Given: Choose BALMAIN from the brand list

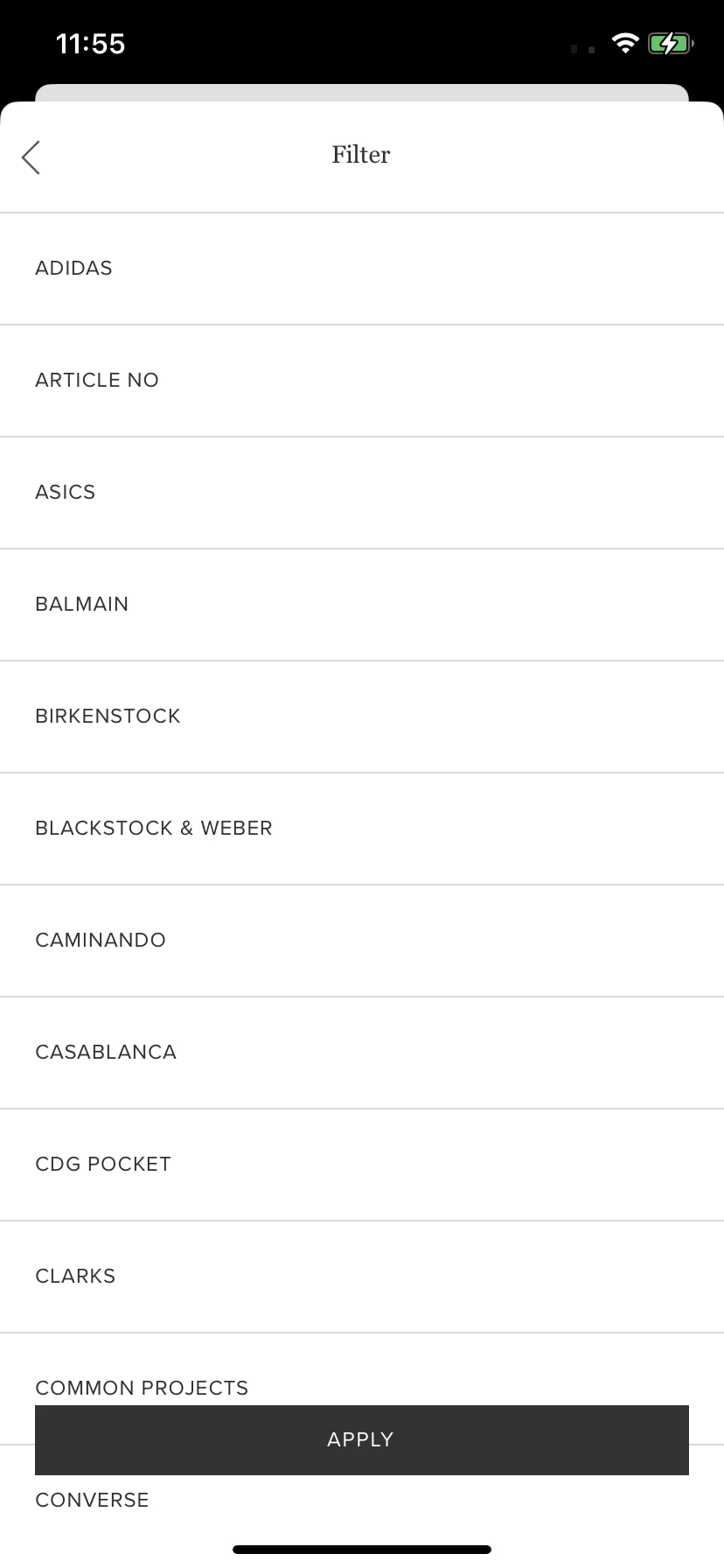Looking at the screenshot, I should pos(362,605).
